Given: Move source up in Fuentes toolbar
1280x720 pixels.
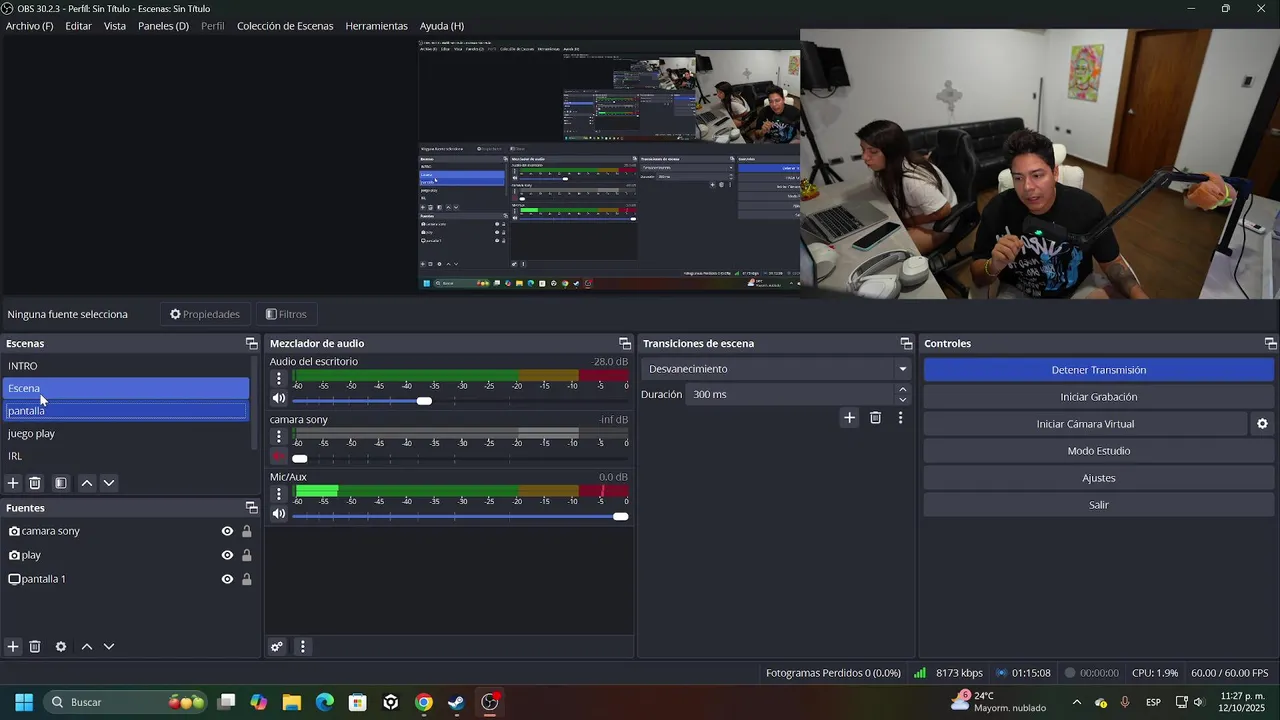Looking at the screenshot, I should click(87, 647).
